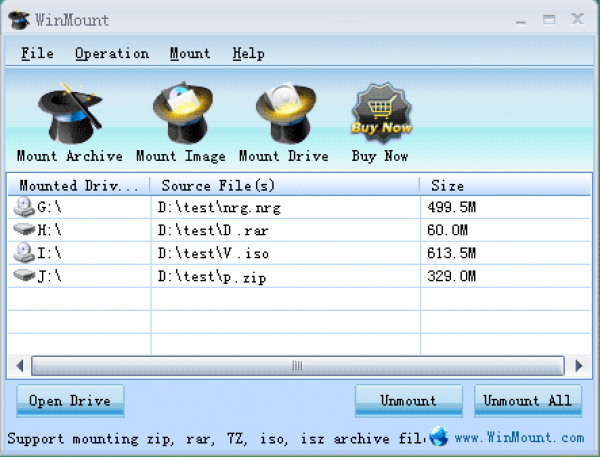
Task: Click the Unmount All button
Action: click(528, 401)
